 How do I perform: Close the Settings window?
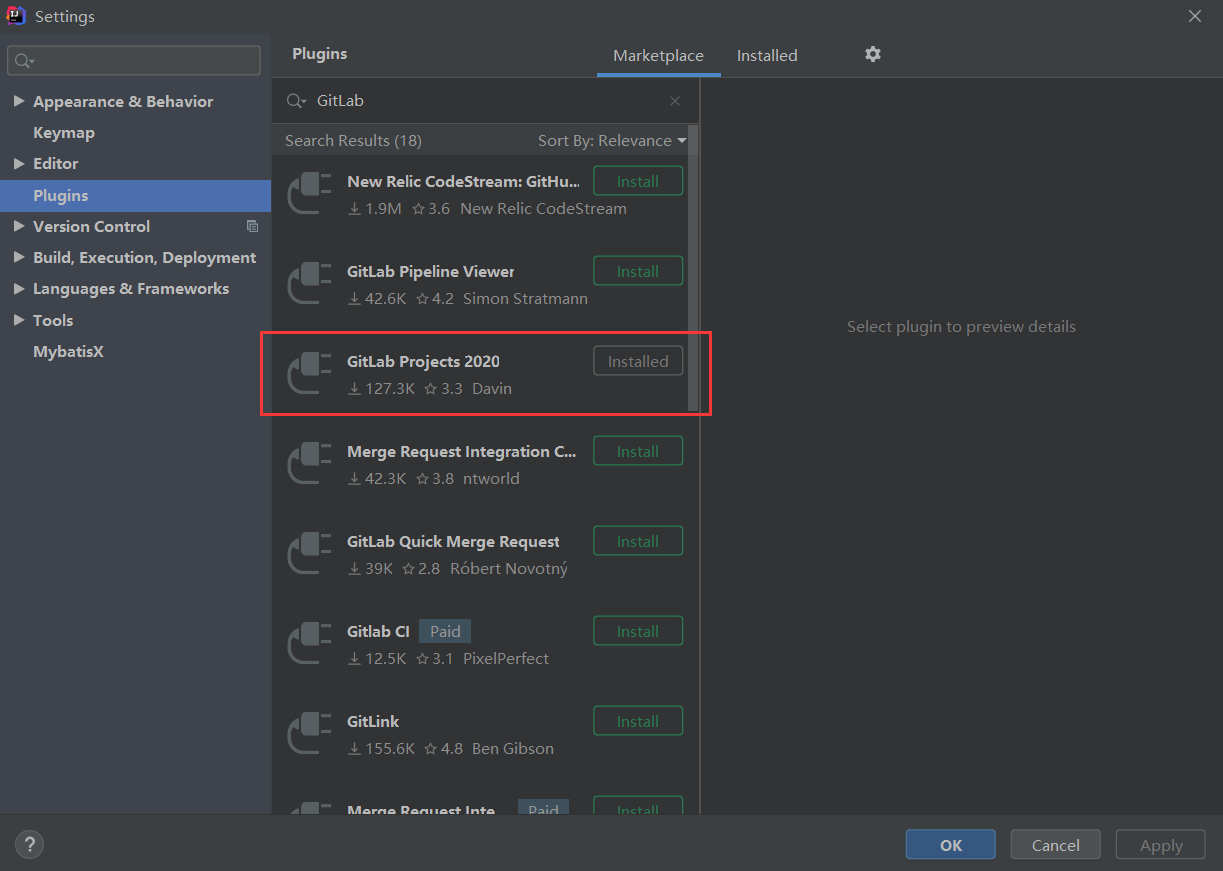tap(1195, 16)
